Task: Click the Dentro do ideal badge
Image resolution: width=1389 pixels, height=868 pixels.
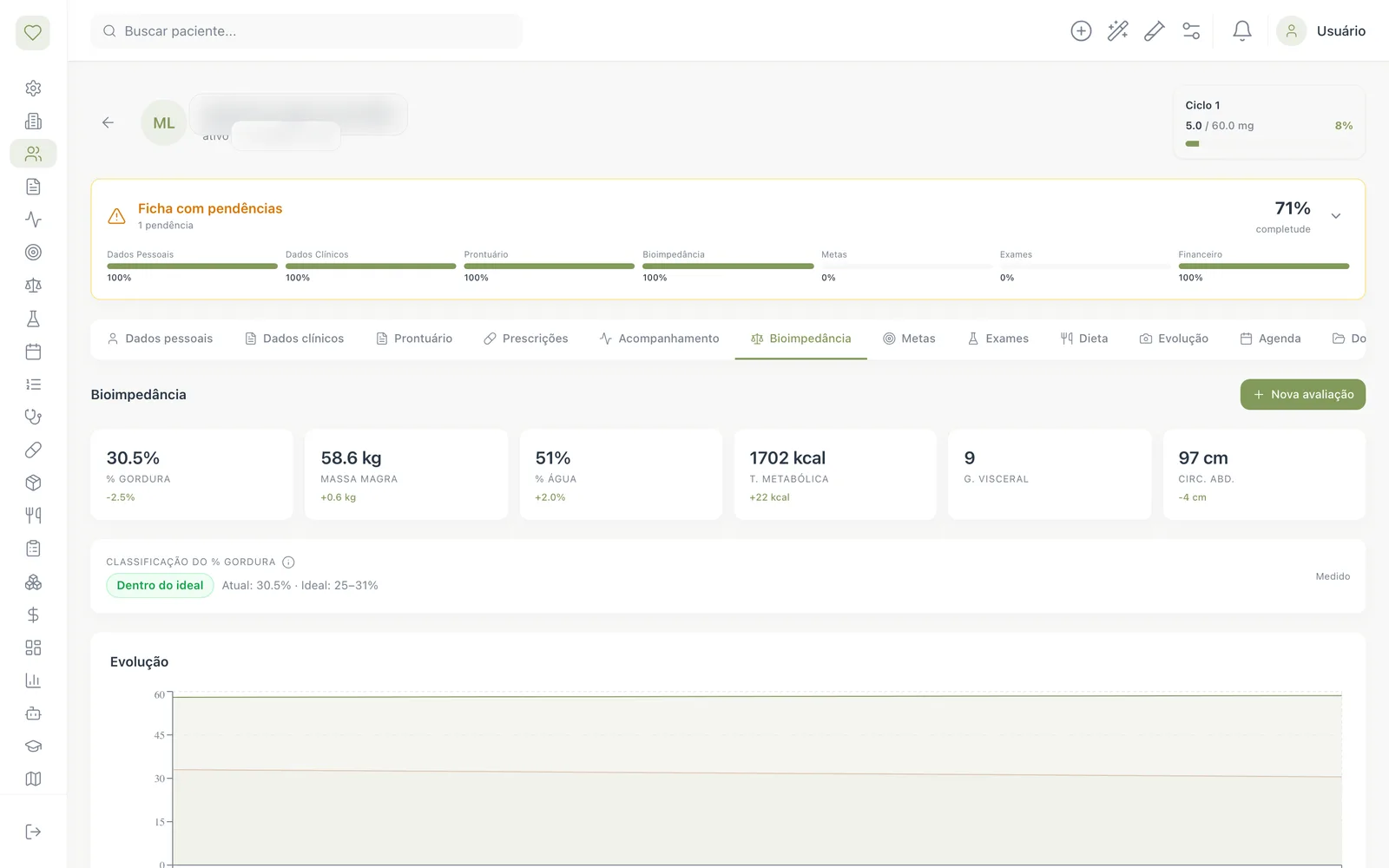Action: [160, 585]
